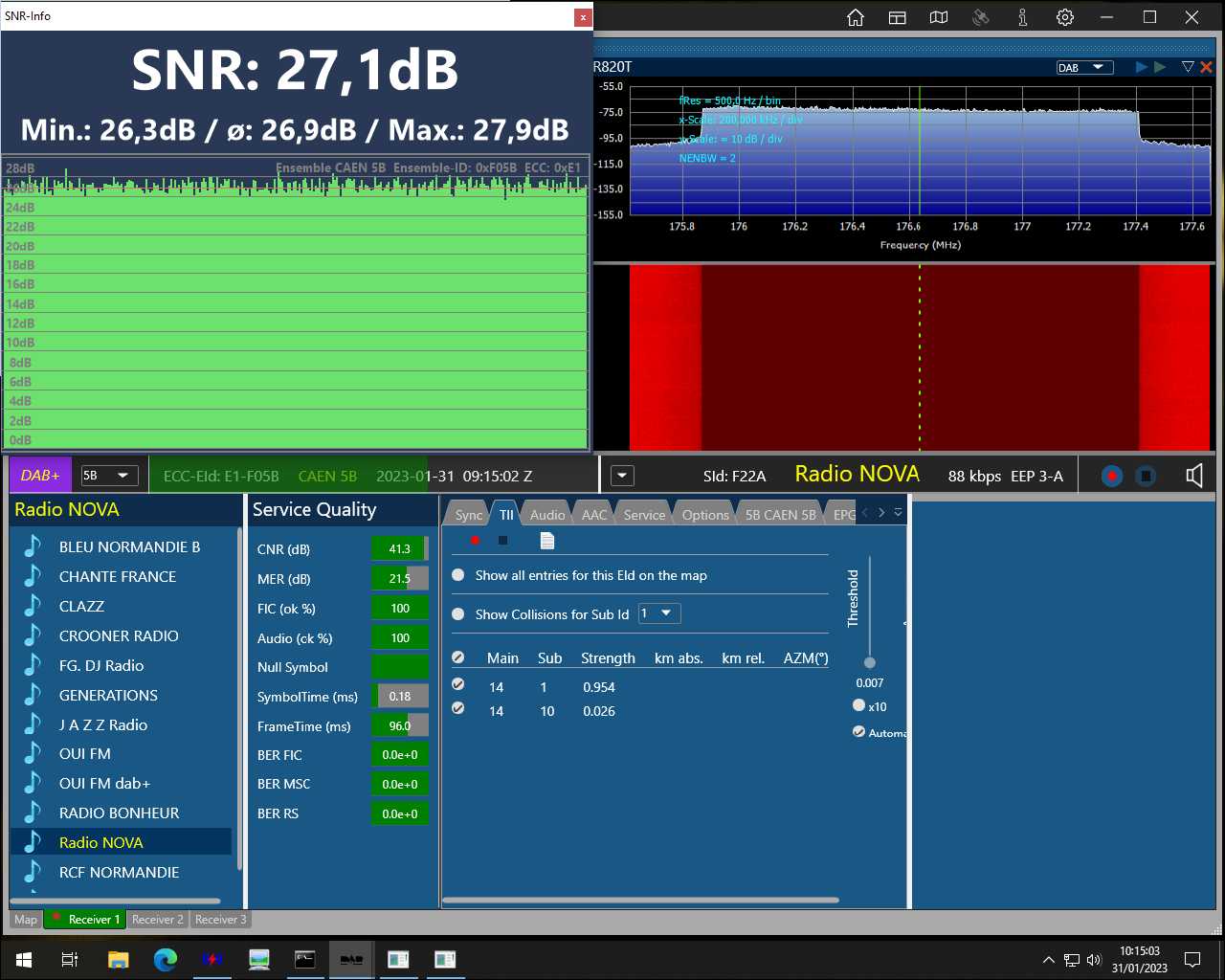Open the settings gear icon

coord(1065,17)
